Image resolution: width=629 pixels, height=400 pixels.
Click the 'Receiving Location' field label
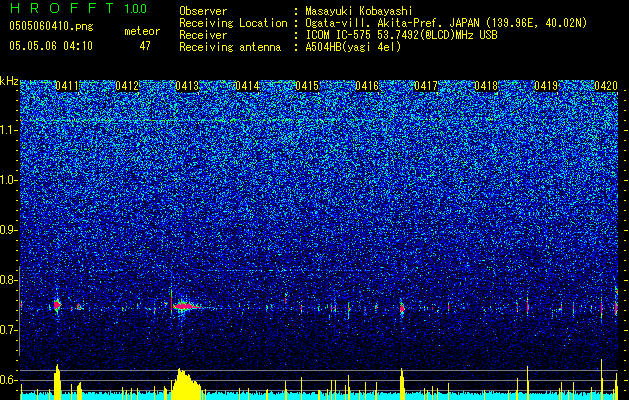233,23
